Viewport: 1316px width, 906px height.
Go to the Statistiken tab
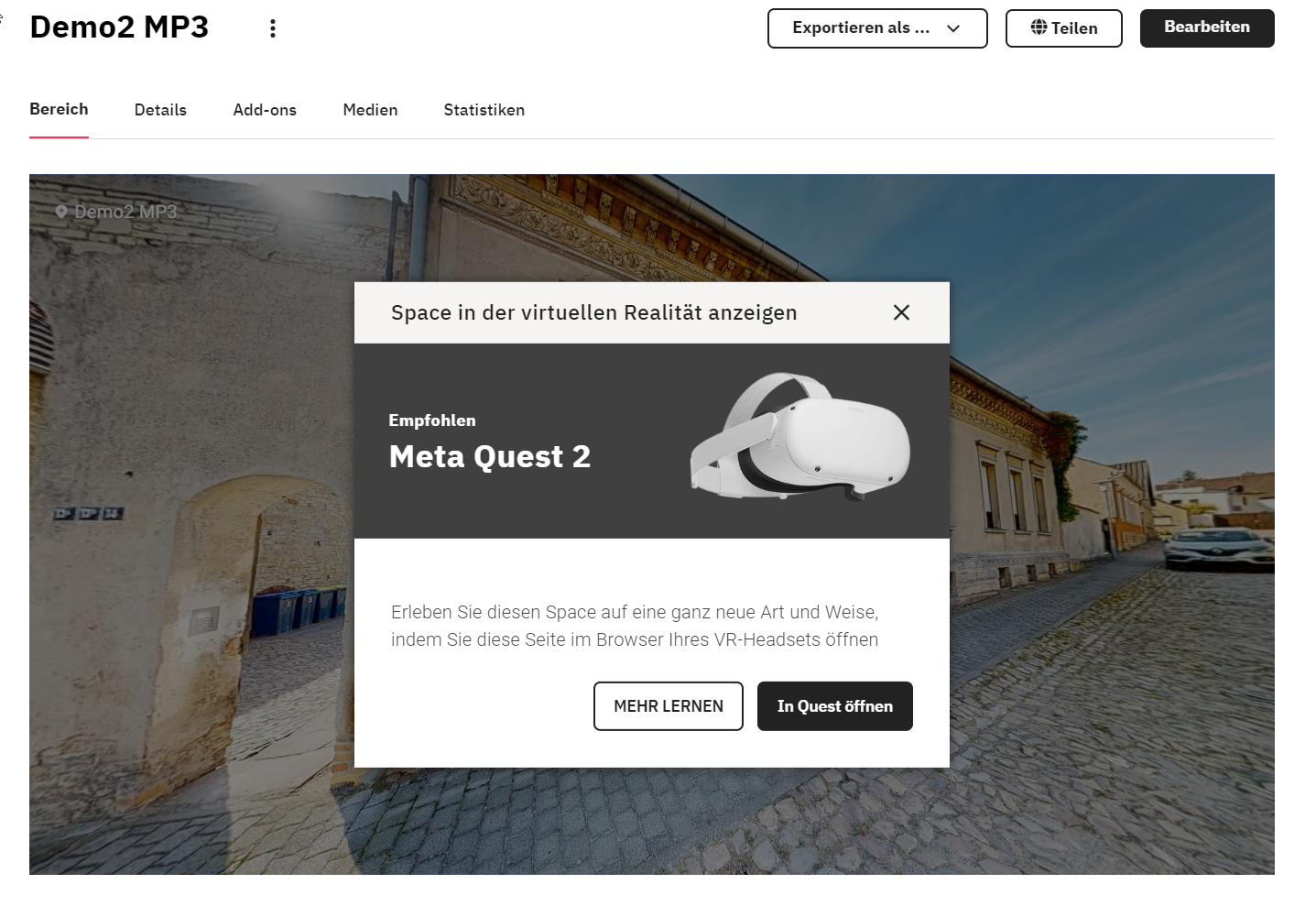tap(484, 110)
